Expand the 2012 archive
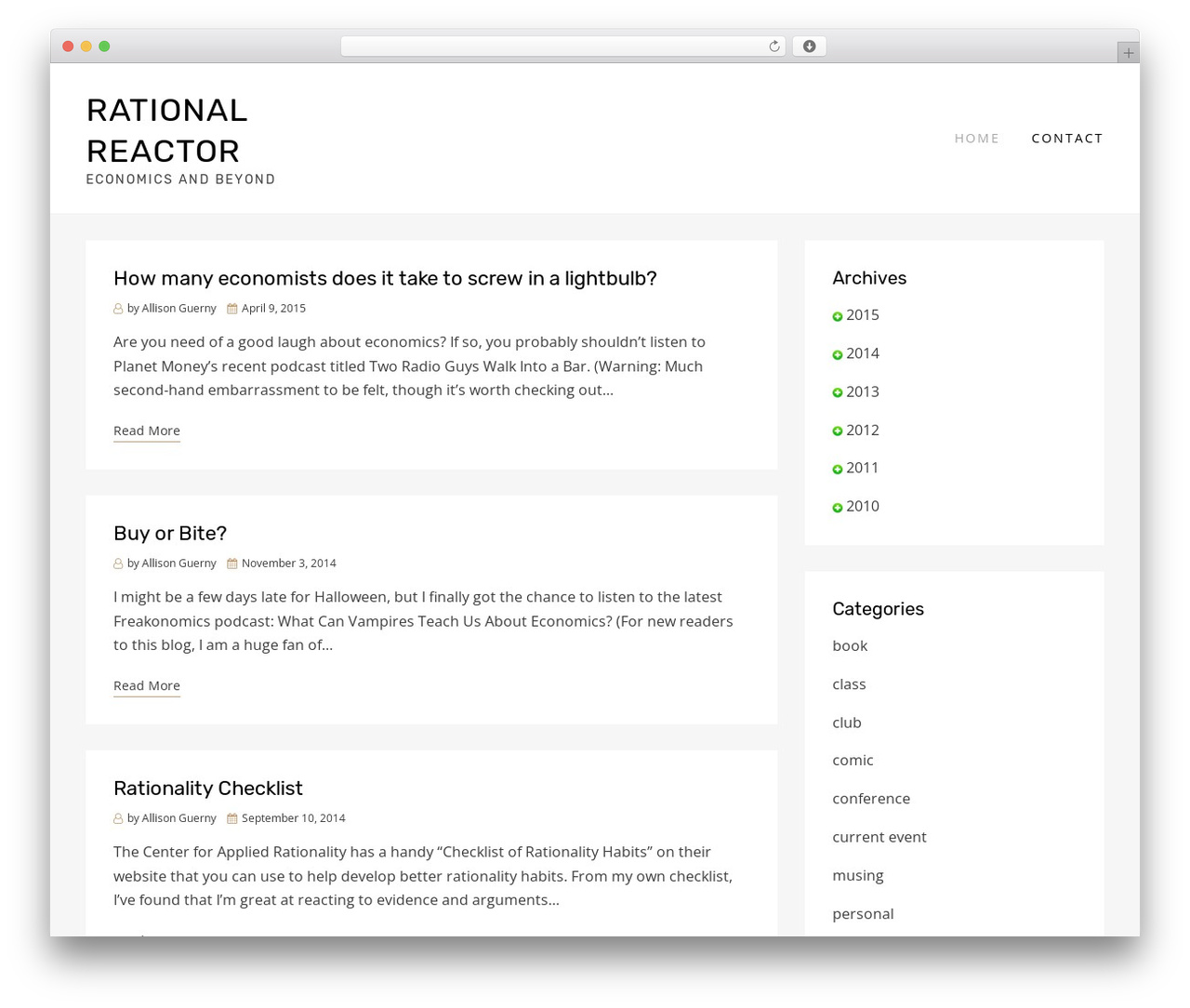1190x1008 pixels. click(838, 431)
